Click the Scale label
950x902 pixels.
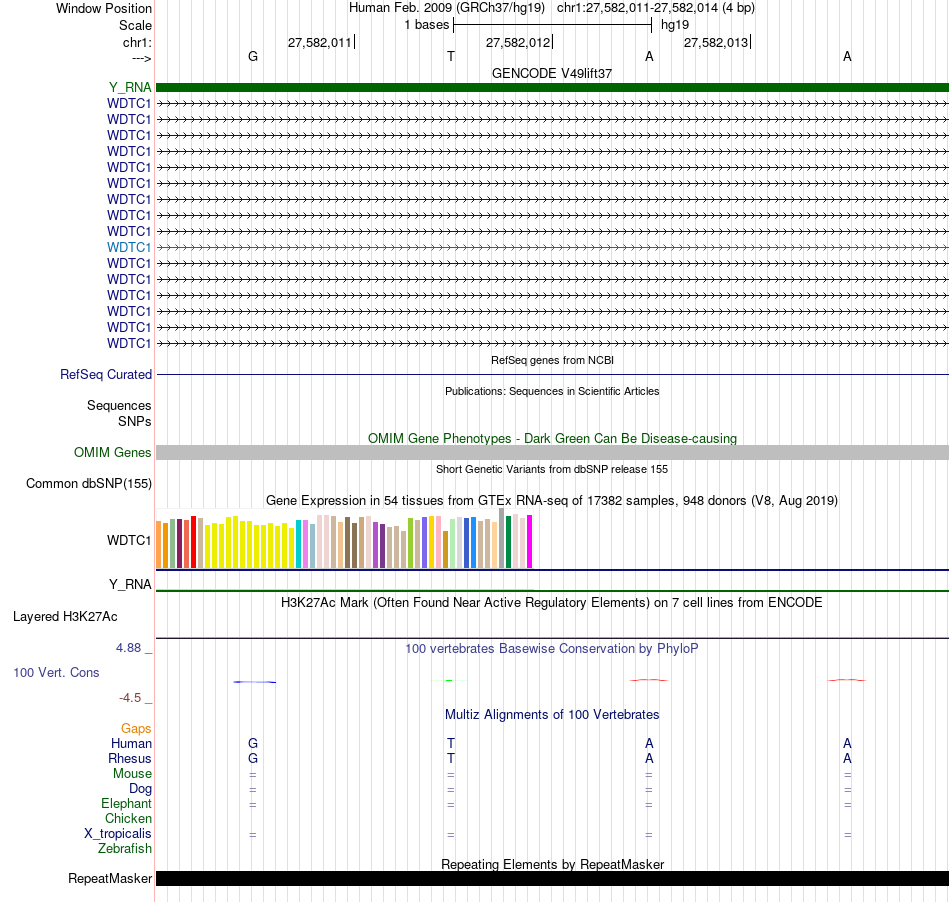(x=135, y=25)
